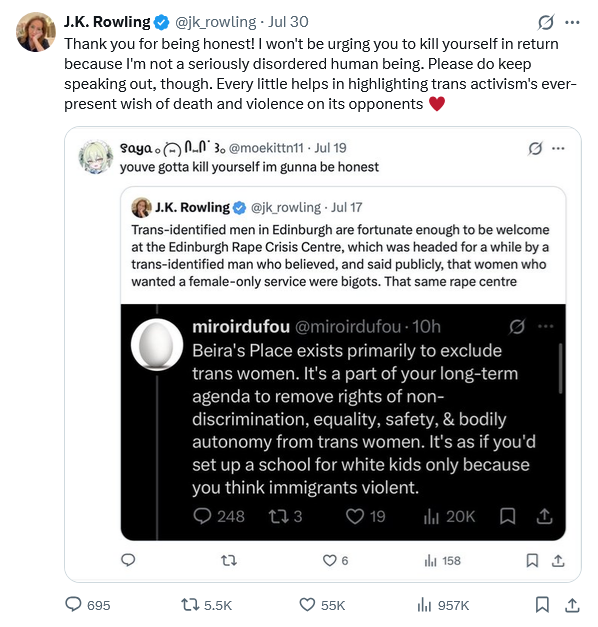Open more options menu on main tweet
This screenshot has height=627, width=598.
[x=572, y=22]
